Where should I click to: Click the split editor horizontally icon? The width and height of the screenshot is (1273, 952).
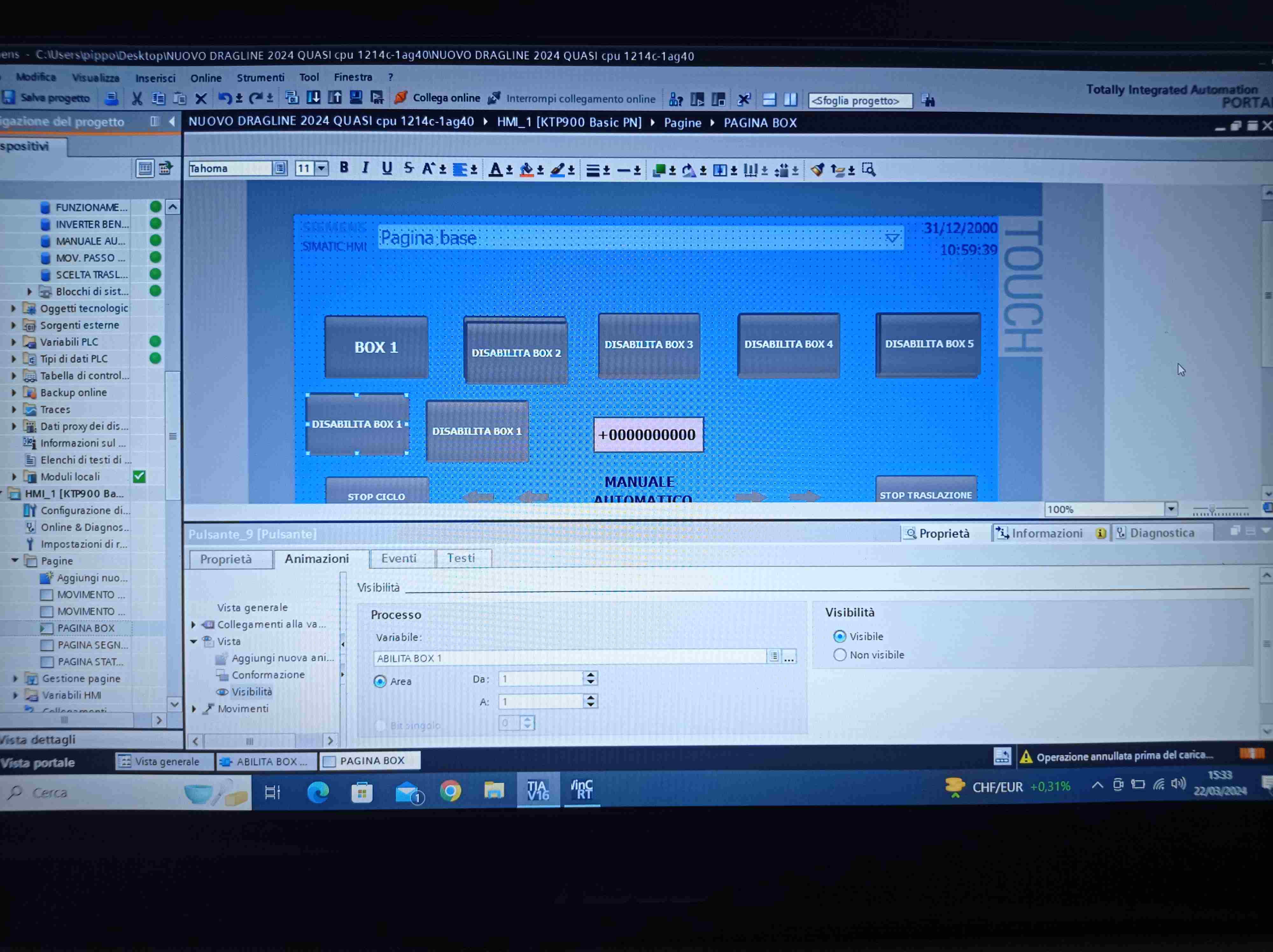[769, 100]
